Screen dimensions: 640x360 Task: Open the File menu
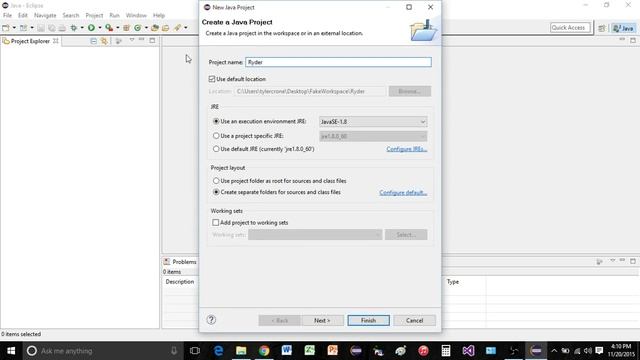click(7, 15)
